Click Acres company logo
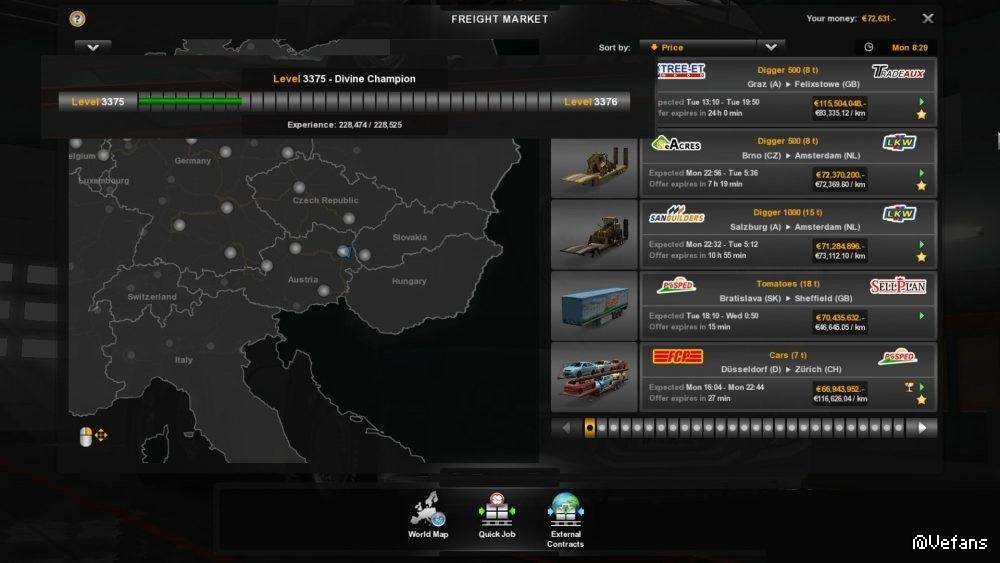This screenshot has width=1000, height=563. coord(676,143)
